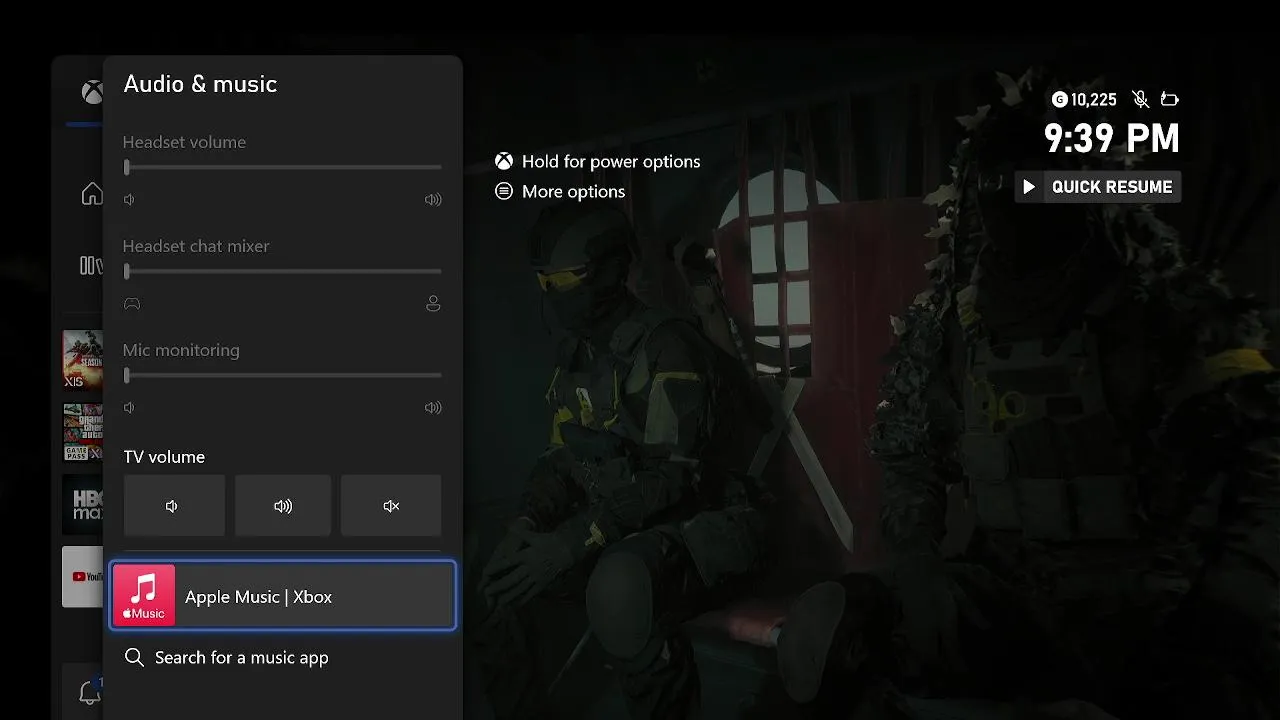Screen dimensions: 1280x720
Task: Click mic monitoring high speaker icon
Action: tap(433, 408)
